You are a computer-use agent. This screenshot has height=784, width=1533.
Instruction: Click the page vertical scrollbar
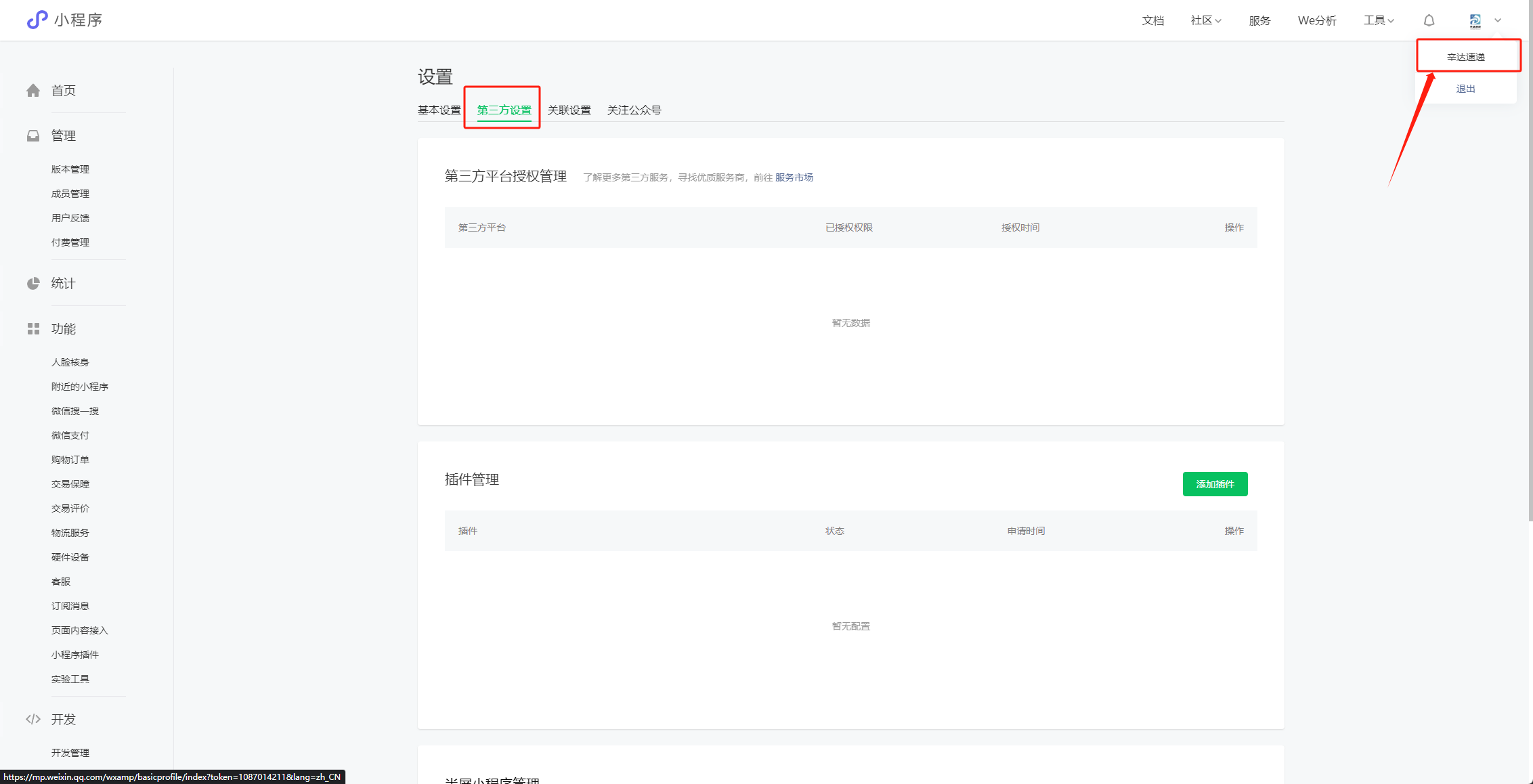point(1530,271)
